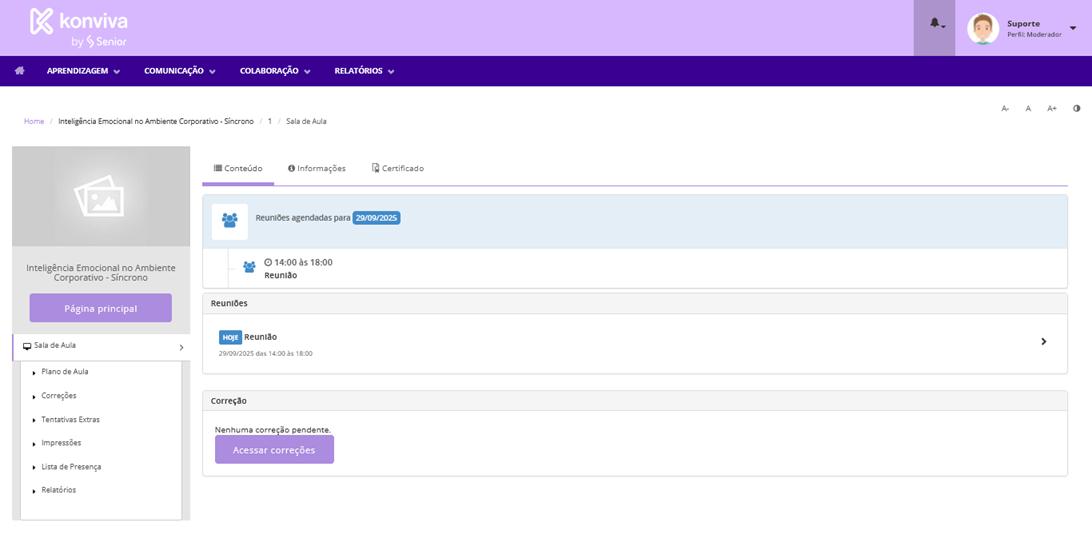This screenshot has height=533, width=1092.
Task: Open the Colaboração menu
Action: [x=275, y=71]
